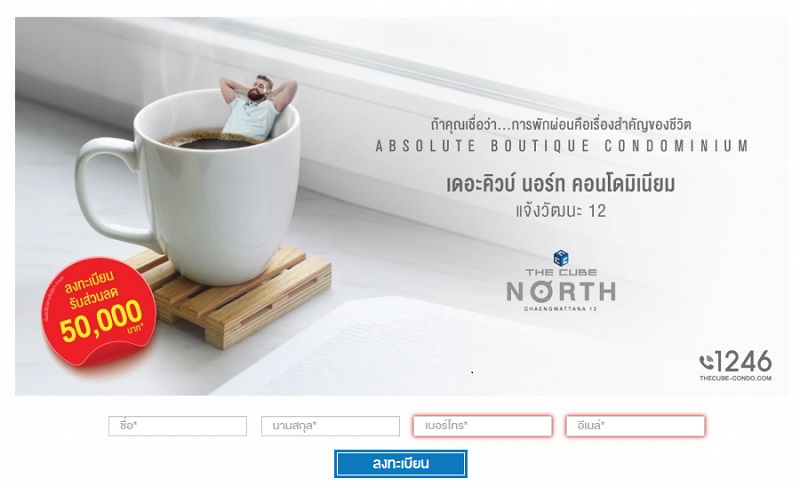The height and width of the screenshot is (487, 800).
Task: Select the เบอร์โทร phone number field
Action: point(483,426)
